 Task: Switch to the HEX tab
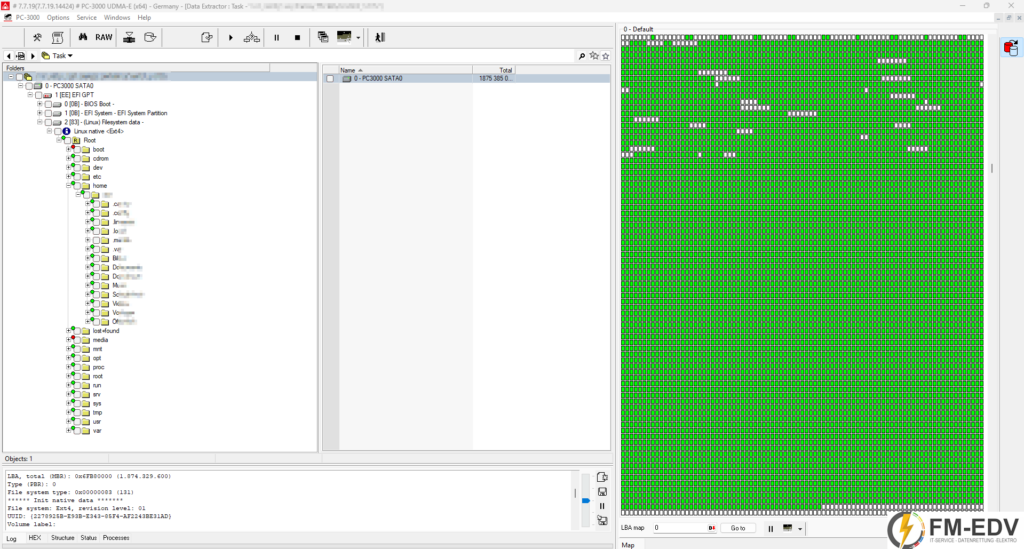(35, 538)
